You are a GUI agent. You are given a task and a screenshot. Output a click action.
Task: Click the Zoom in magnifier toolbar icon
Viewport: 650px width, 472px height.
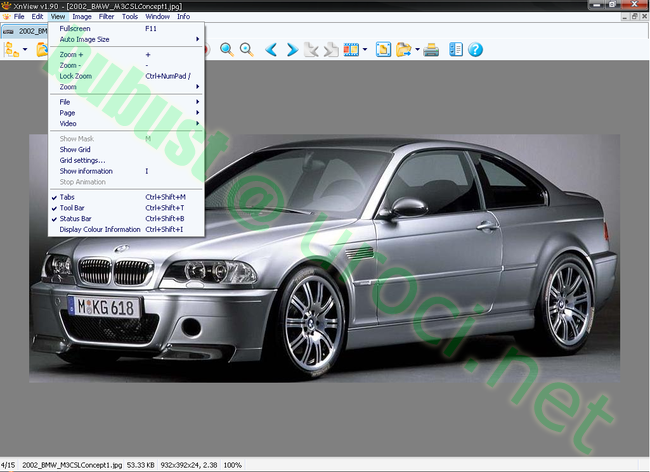tap(227, 50)
